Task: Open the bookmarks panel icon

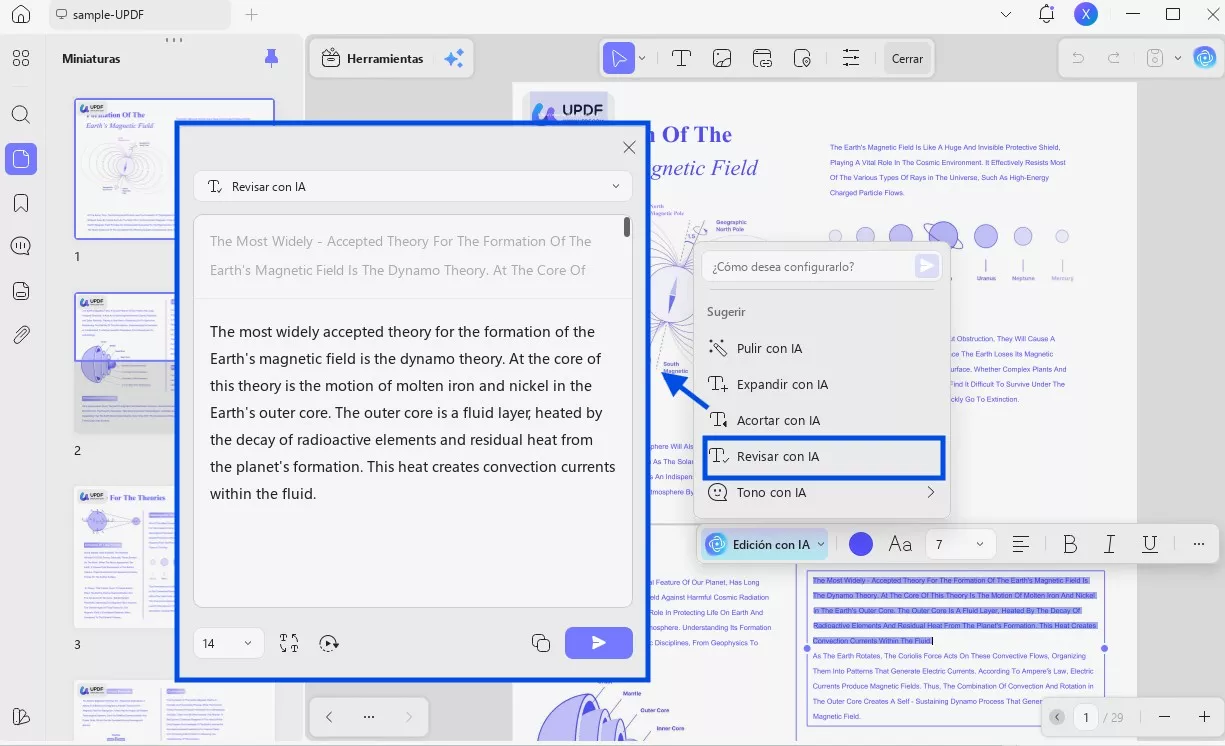Action: point(21,203)
